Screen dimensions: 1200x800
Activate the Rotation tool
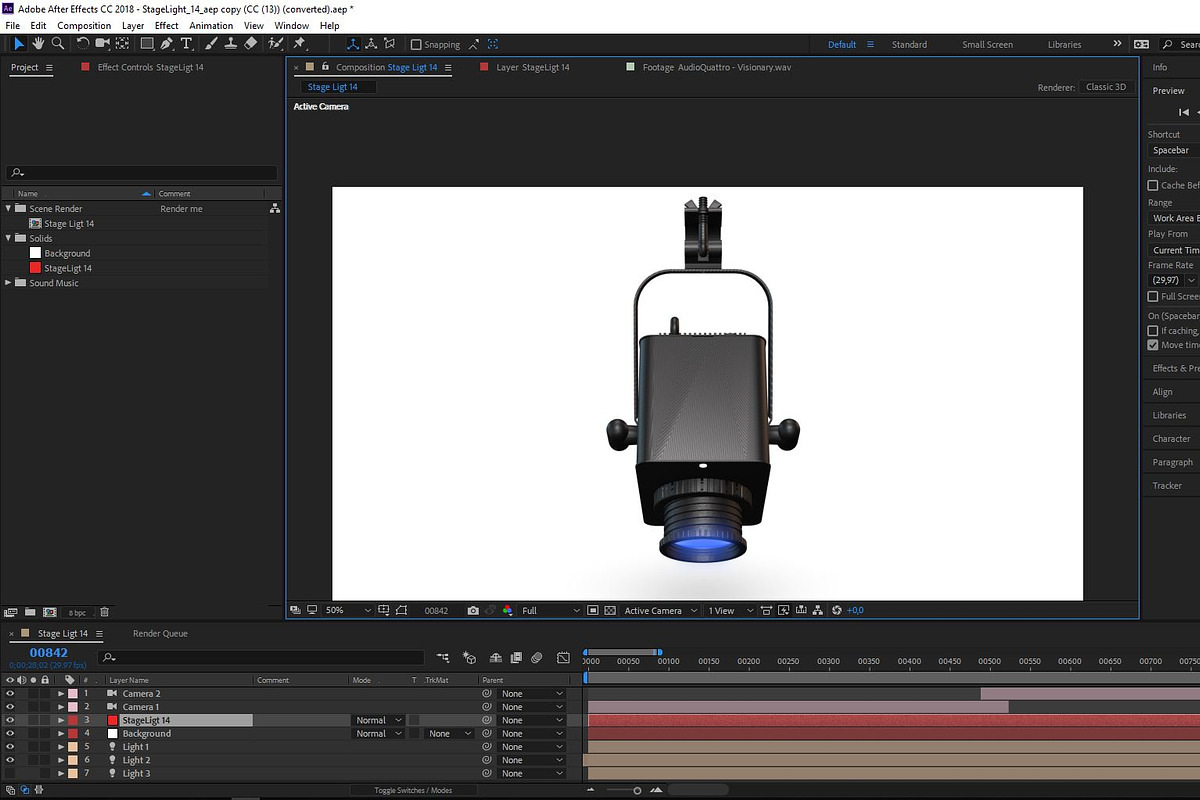83,44
